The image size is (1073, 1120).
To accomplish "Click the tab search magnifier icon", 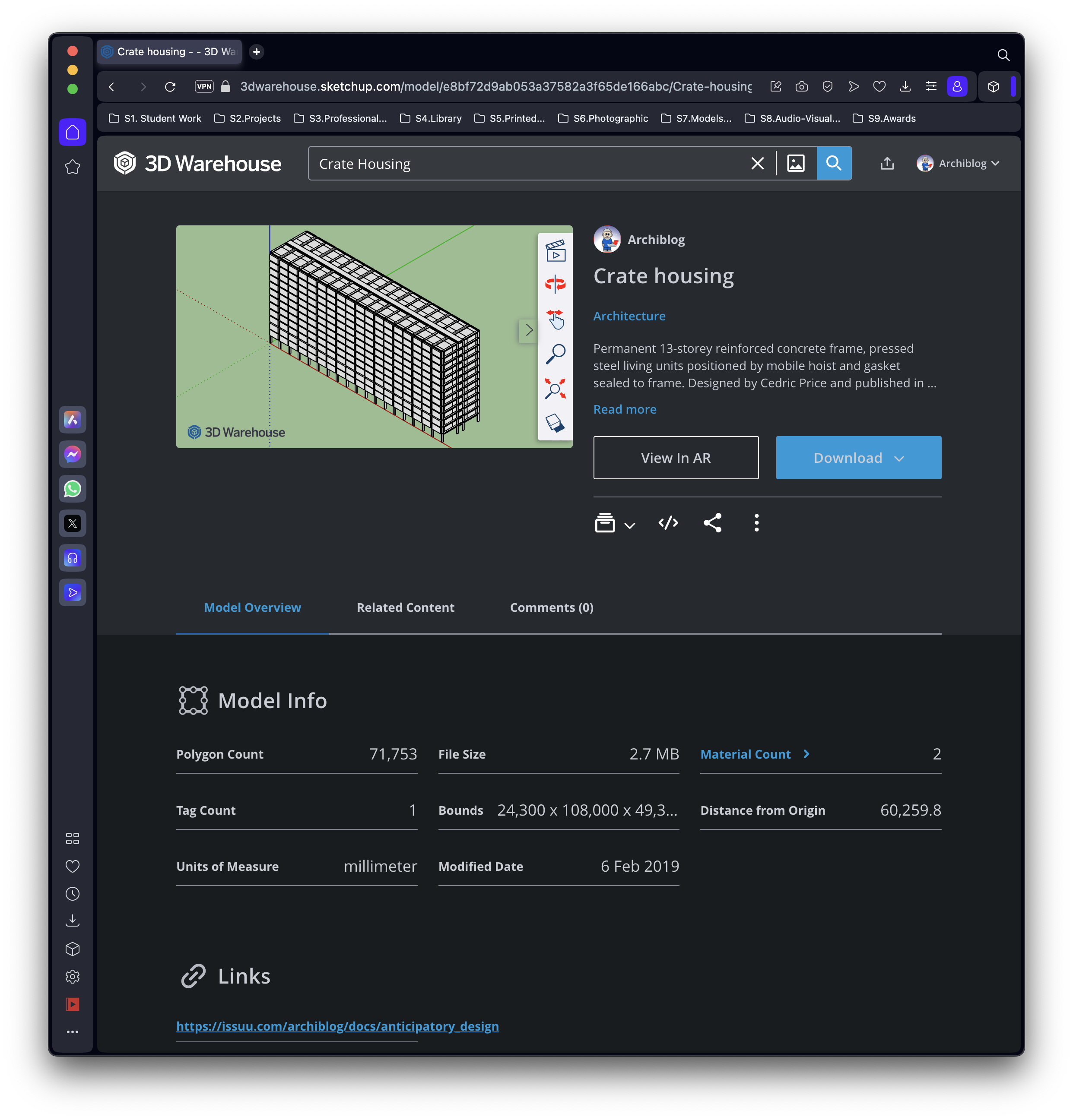I will pos(1003,55).
